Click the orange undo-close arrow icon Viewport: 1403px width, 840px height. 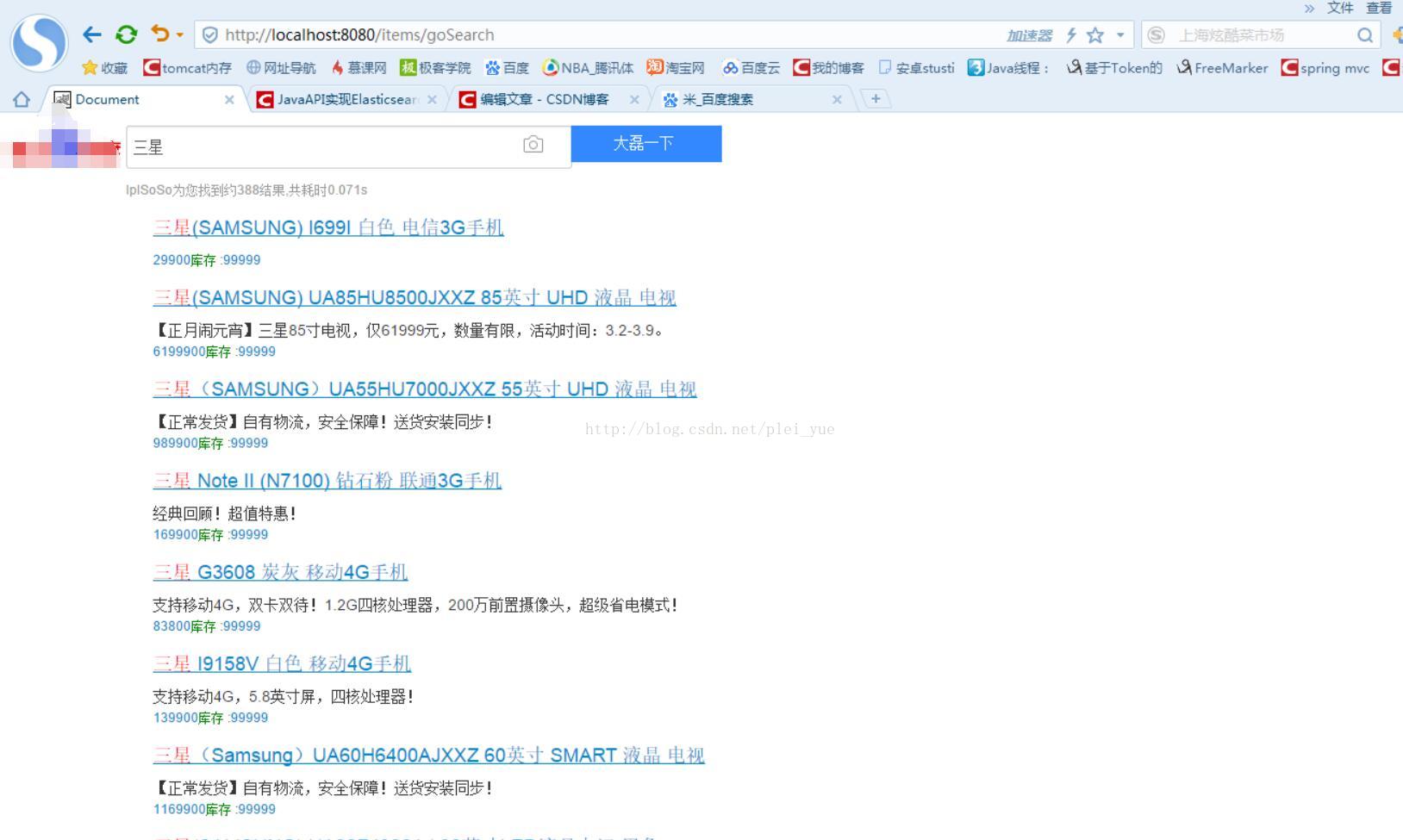(x=160, y=34)
